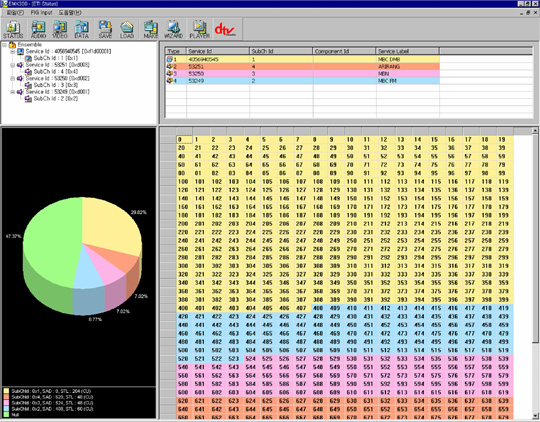Select capacity unit cell 408 in grid
Viewport: 540px width, 422px height.
coord(319,308)
